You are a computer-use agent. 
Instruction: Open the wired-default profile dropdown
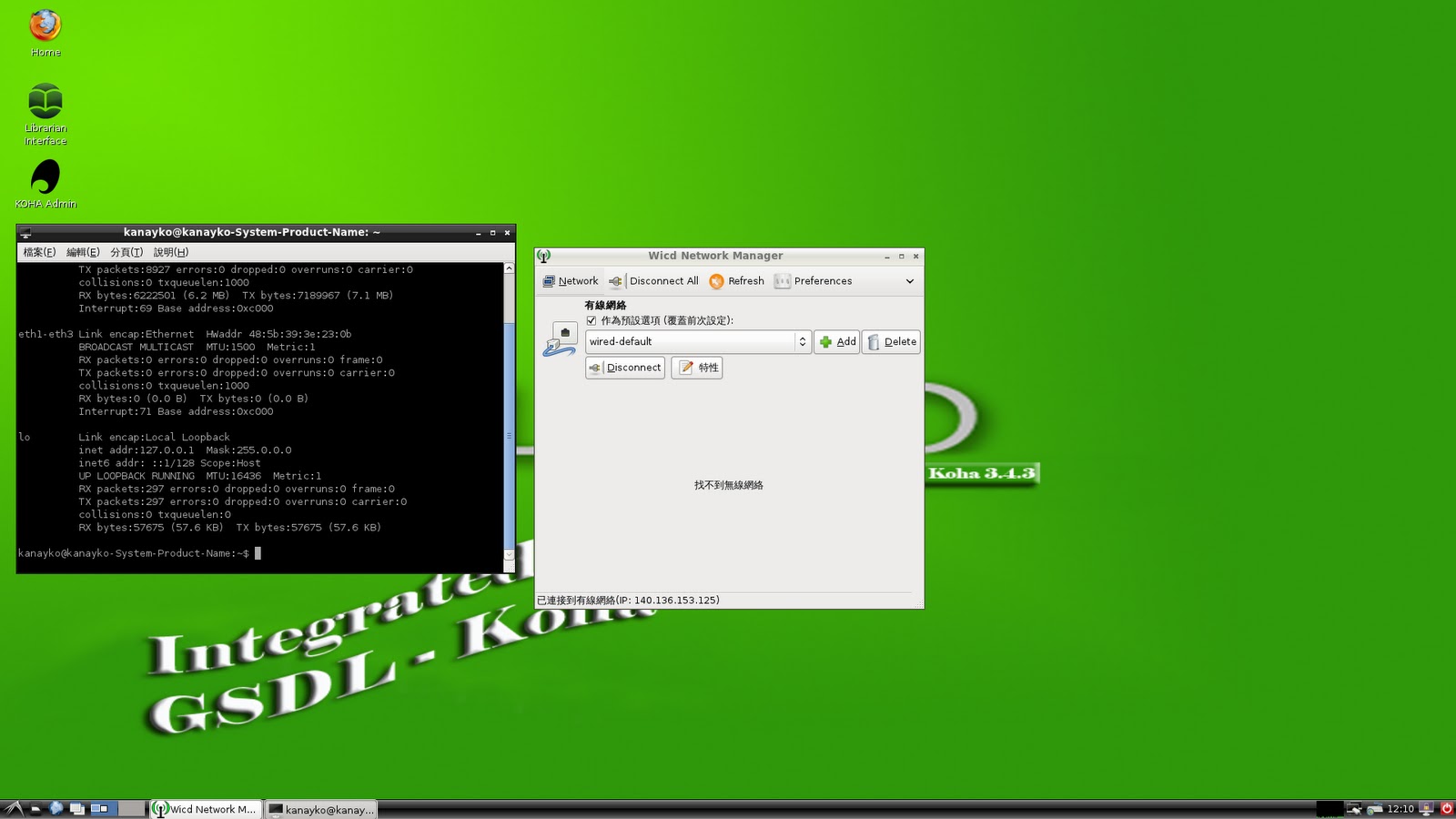click(698, 342)
